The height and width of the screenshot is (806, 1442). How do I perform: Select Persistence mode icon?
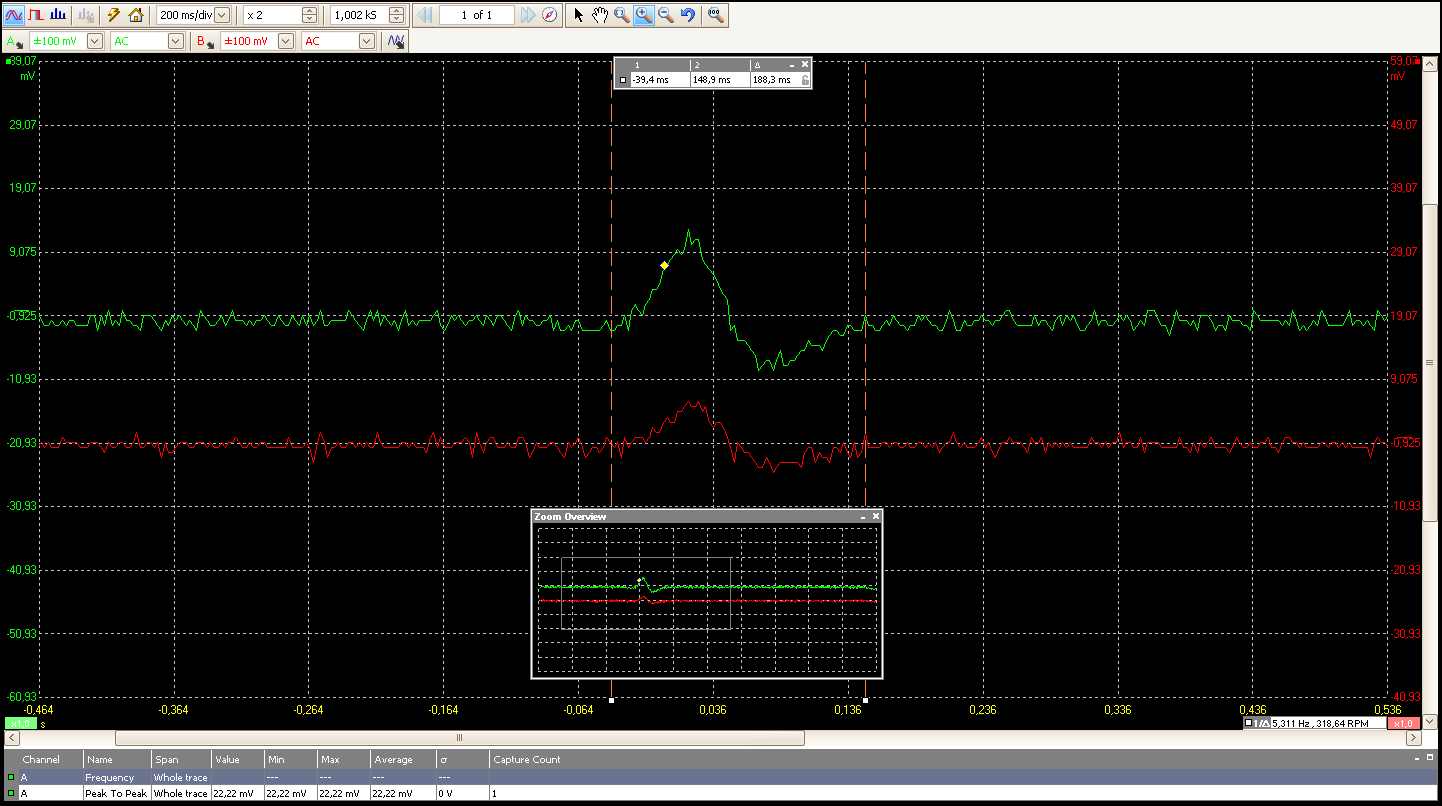click(x=36, y=15)
